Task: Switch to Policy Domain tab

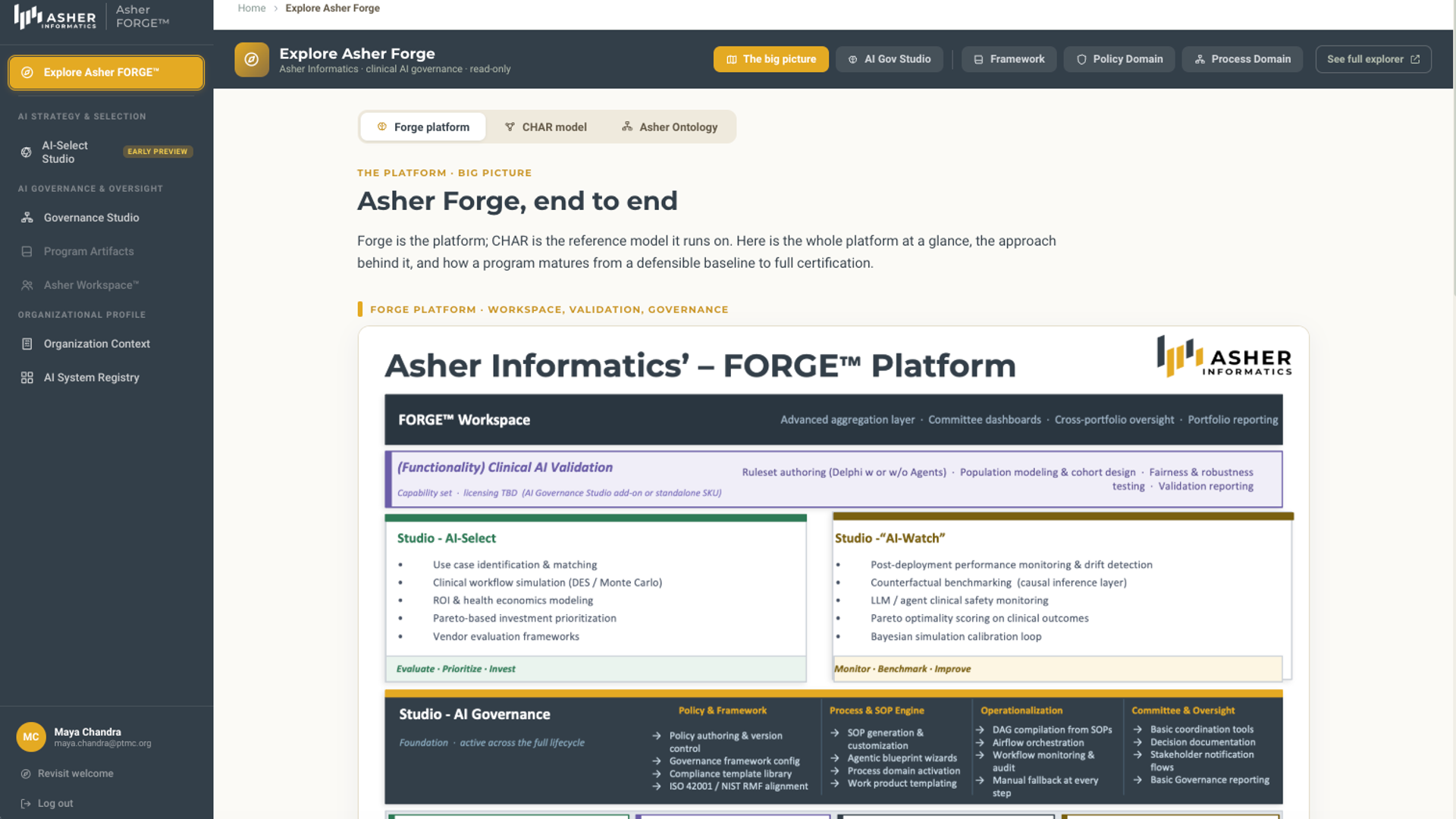Action: pyautogui.click(x=1119, y=59)
